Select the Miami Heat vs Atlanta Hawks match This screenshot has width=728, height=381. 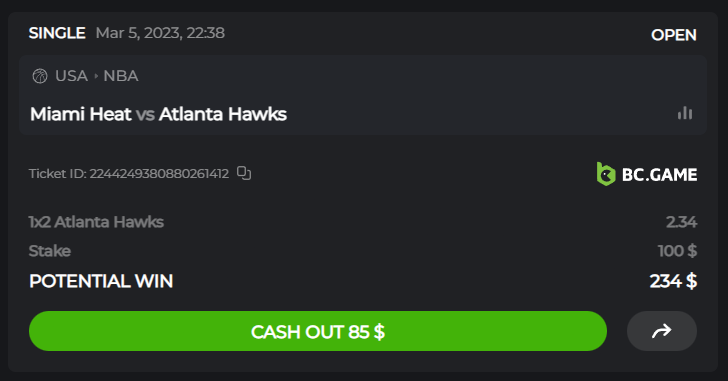(x=158, y=114)
